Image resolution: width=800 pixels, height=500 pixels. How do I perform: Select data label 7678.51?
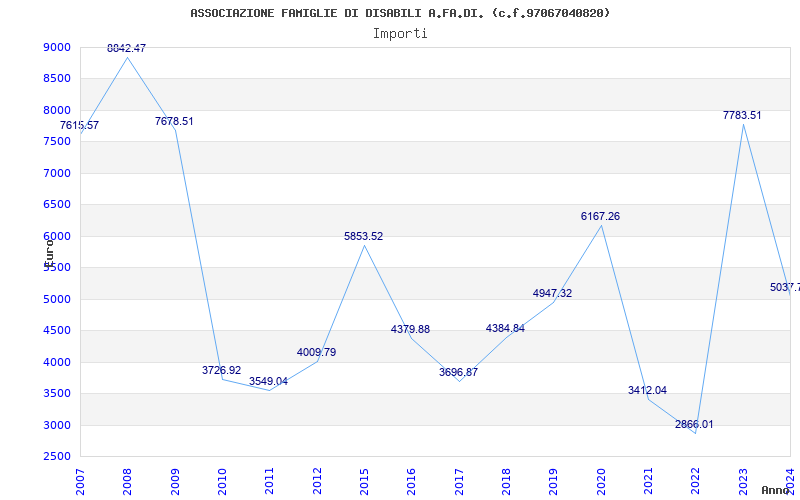click(174, 121)
